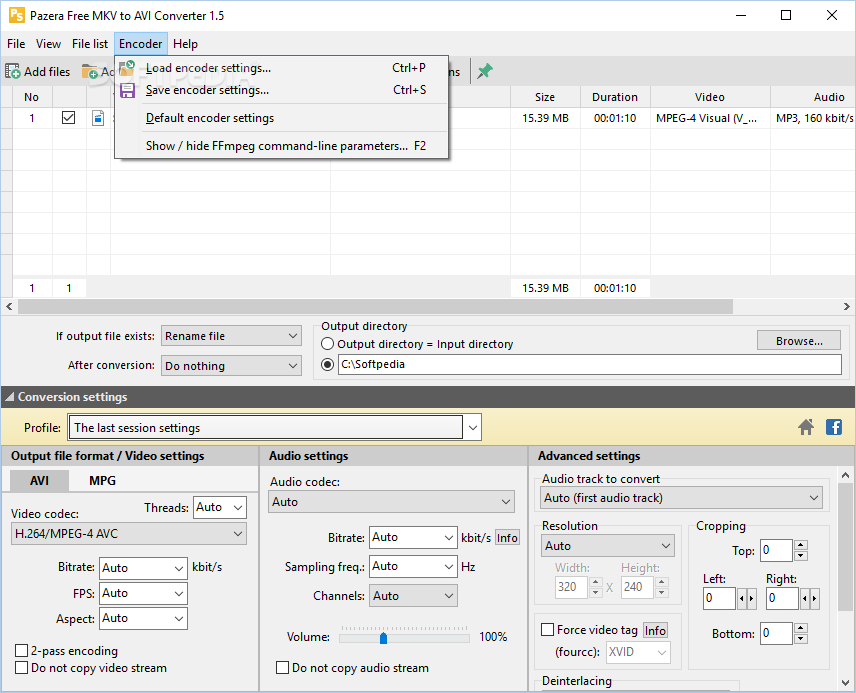Choose Show / hide FFmpeg command-line parameters
This screenshot has height=693, width=856.
click(281, 146)
